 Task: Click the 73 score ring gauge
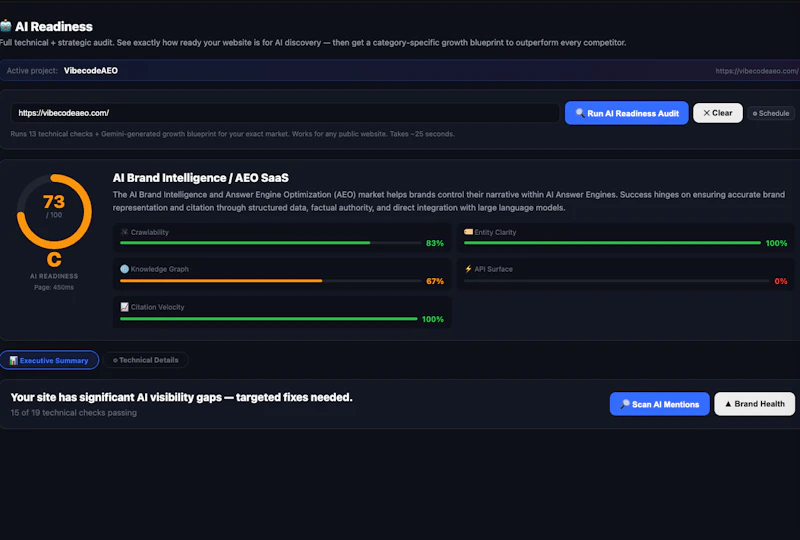pyautogui.click(x=54, y=211)
